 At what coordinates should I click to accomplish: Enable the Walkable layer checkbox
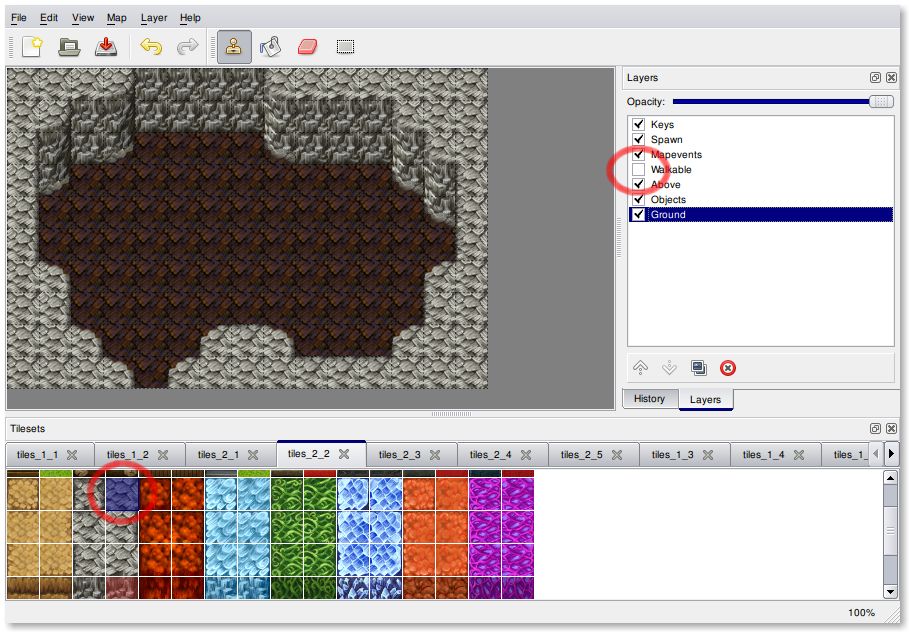pyautogui.click(x=638, y=170)
